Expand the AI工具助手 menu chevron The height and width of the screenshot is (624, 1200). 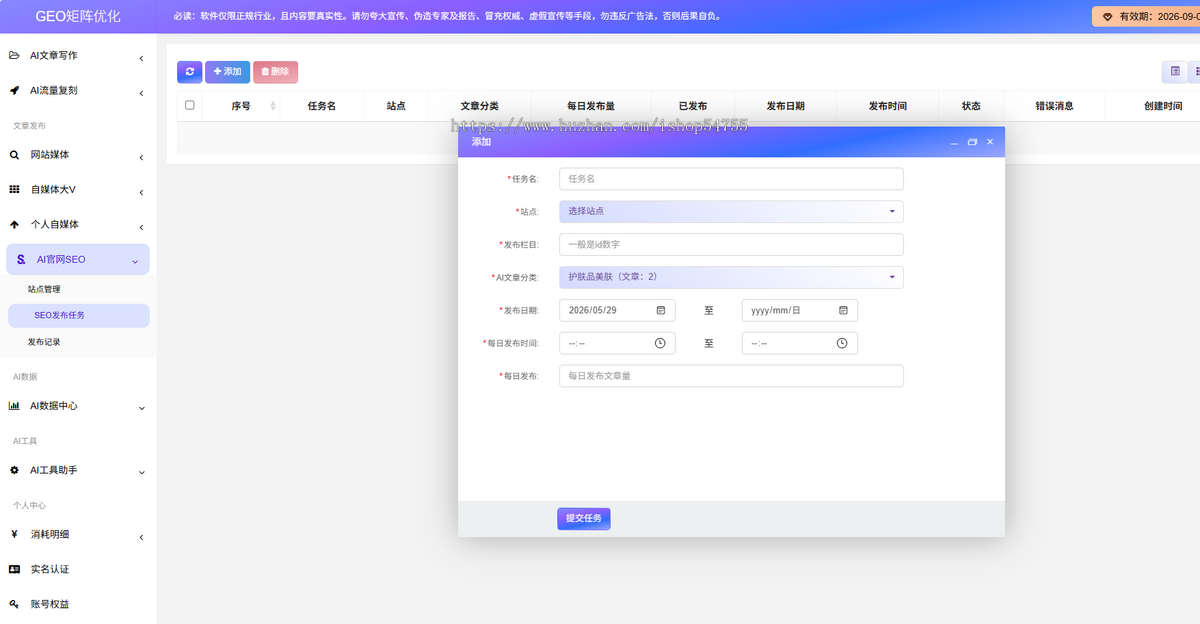(x=141, y=472)
